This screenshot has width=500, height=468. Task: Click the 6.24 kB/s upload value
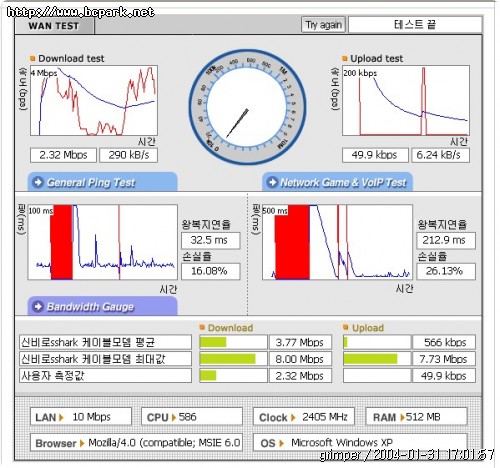click(x=440, y=155)
